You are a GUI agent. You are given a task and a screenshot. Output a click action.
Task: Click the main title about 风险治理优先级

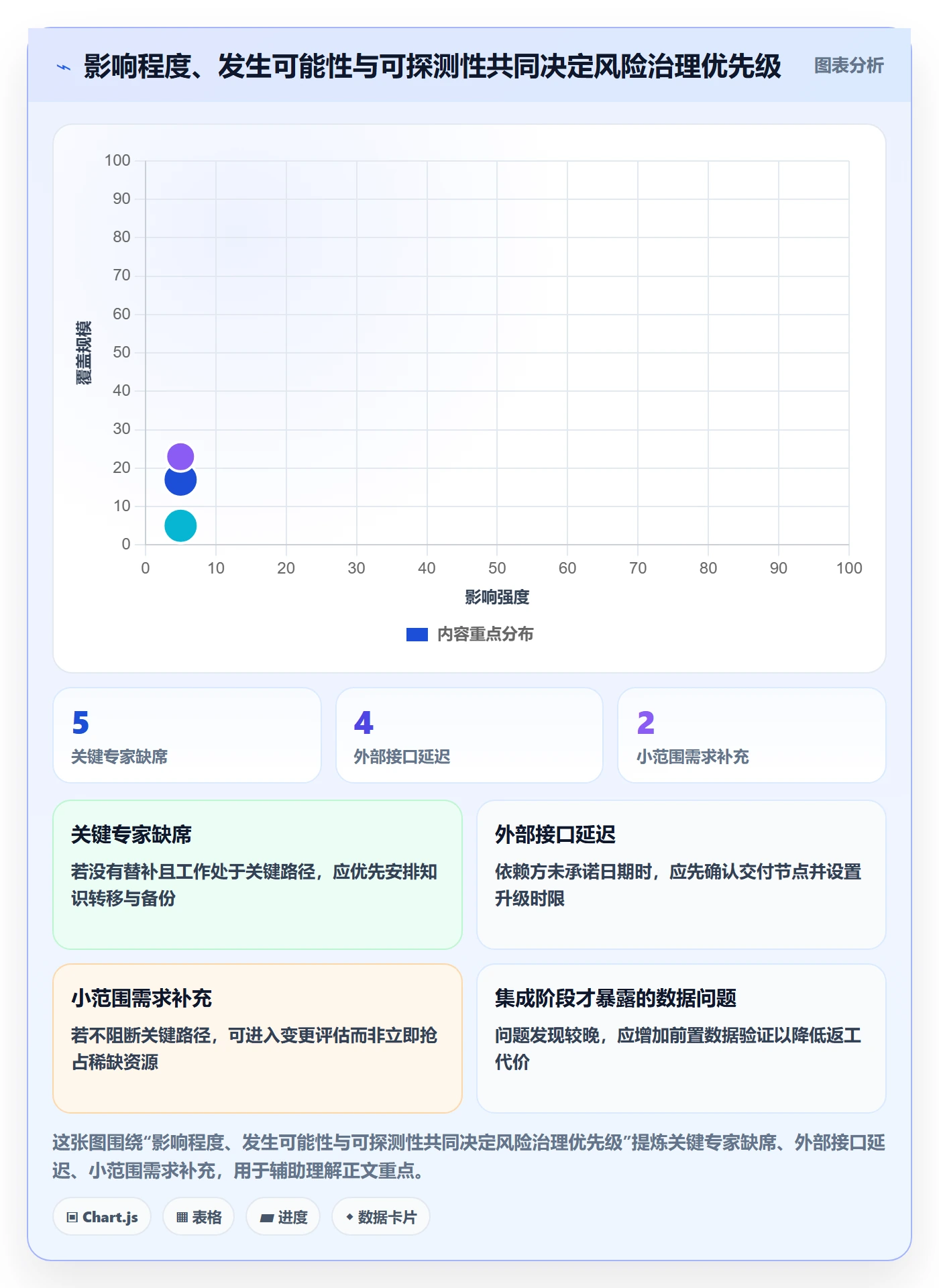(x=433, y=66)
